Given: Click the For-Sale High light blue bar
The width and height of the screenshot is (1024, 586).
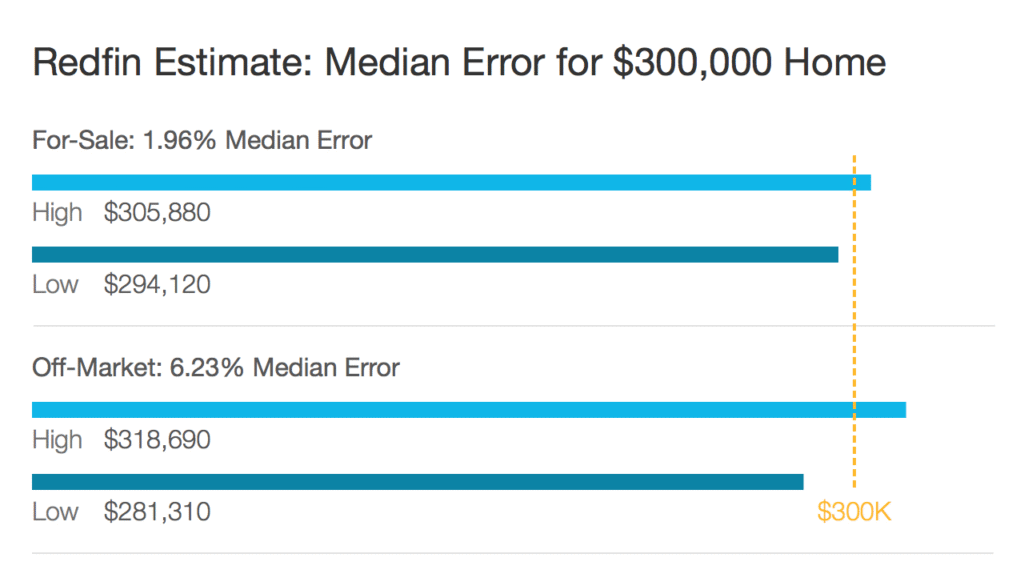Looking at the screenshot, I should [451, 183].
